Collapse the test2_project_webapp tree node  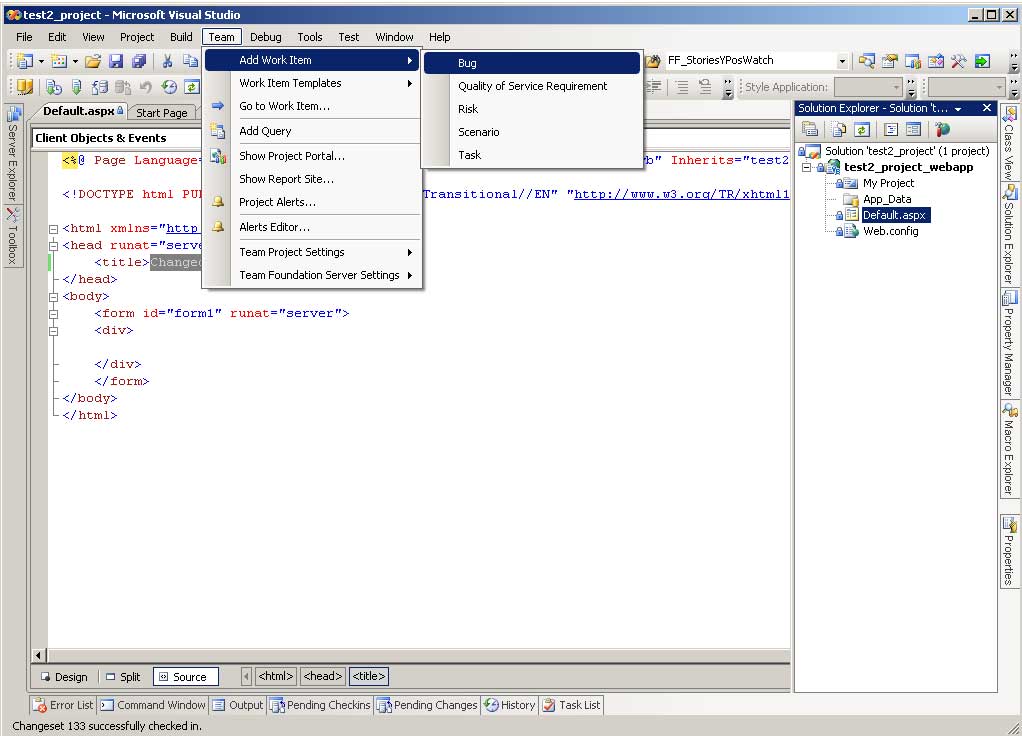806,168
